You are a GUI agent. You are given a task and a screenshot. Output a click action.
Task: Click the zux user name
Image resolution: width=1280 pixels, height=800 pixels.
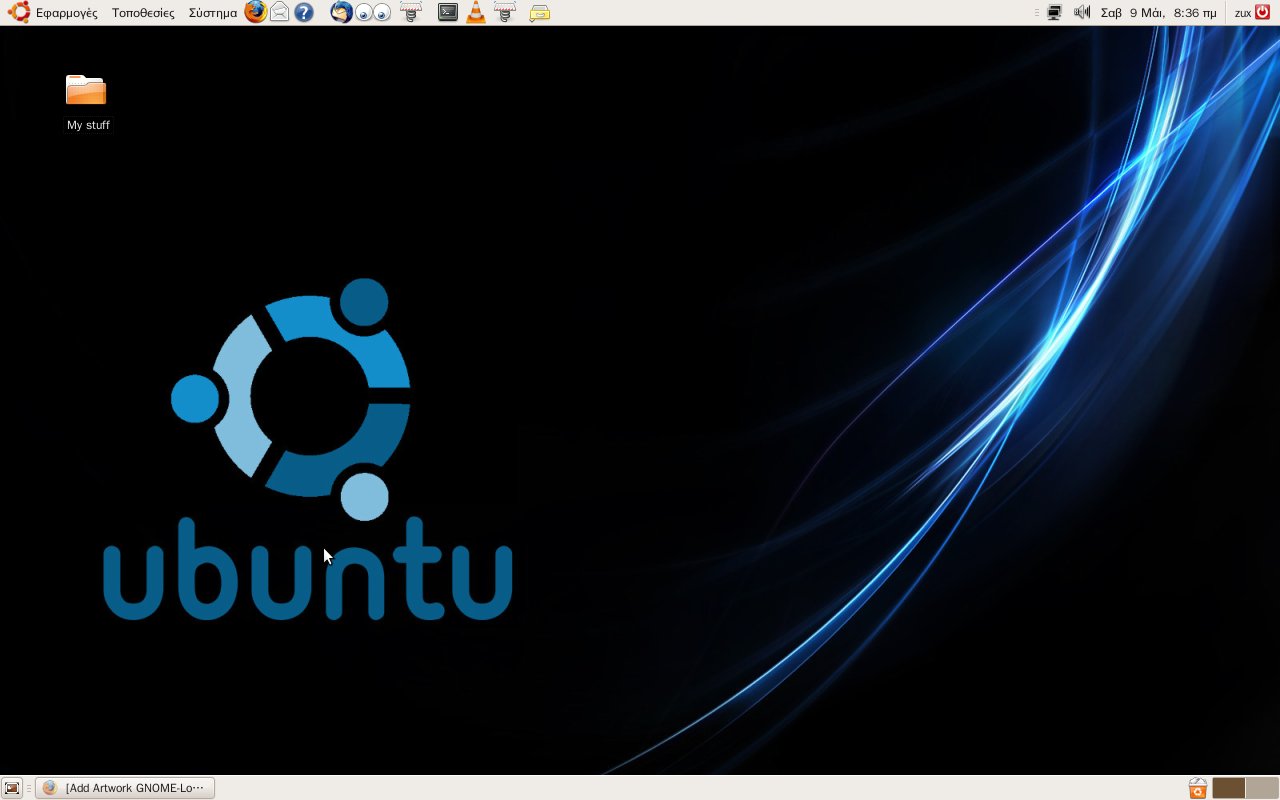[1243, 13]
